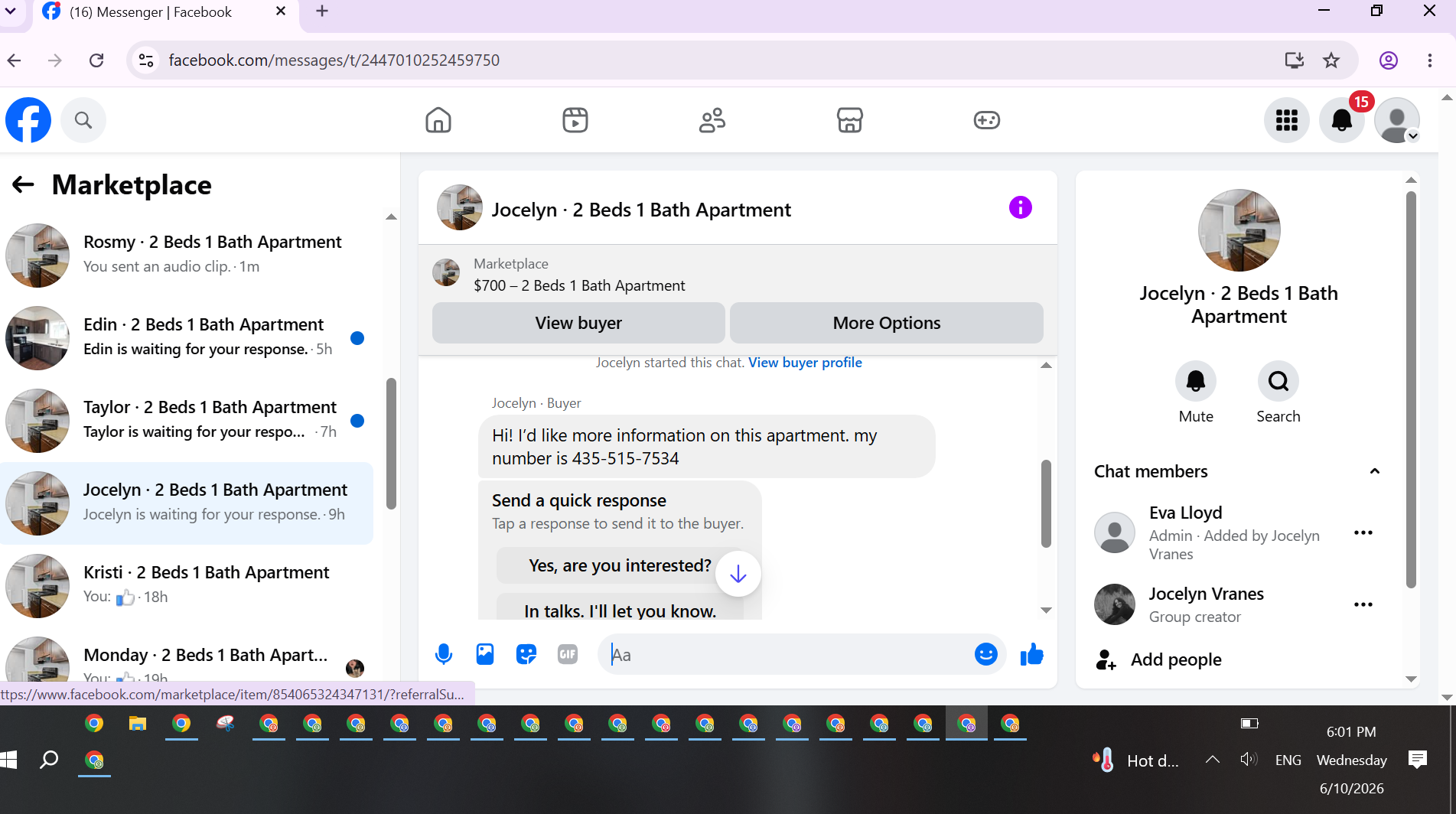View site information in address bar

pos(146,60)
